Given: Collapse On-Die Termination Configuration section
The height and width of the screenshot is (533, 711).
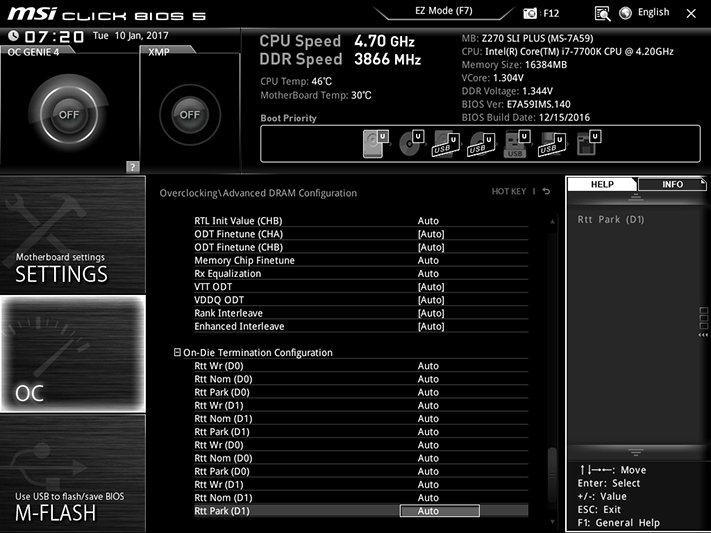Looking at the screenshot, I should point(177,352).
